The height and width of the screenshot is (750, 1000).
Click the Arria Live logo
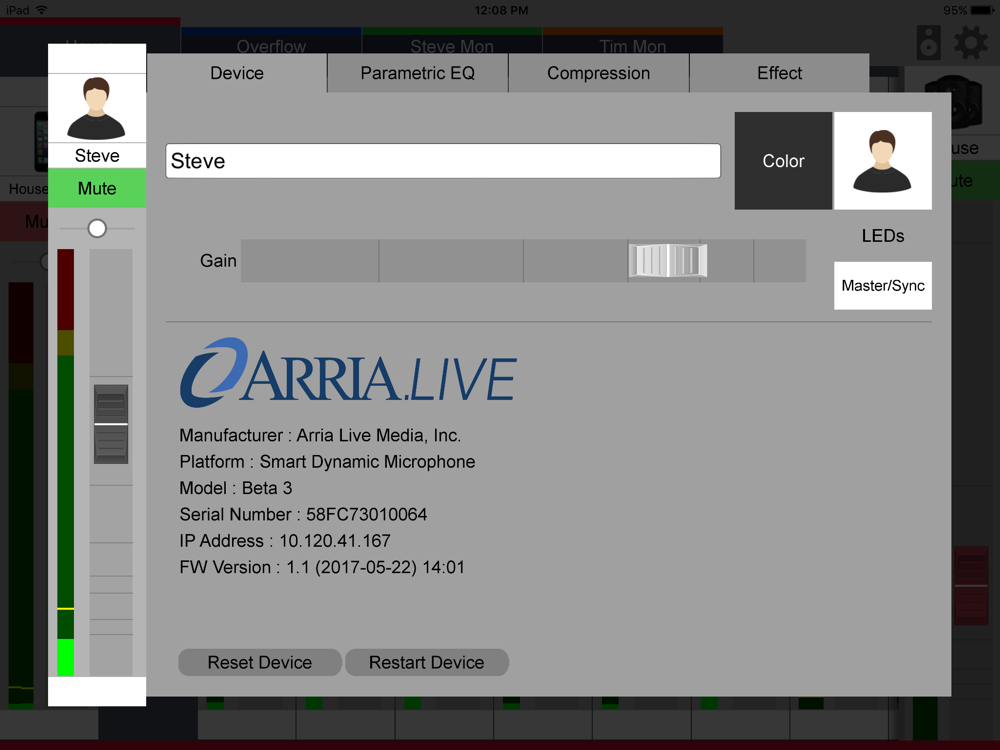pyautogui.click(x=348, y=372)
